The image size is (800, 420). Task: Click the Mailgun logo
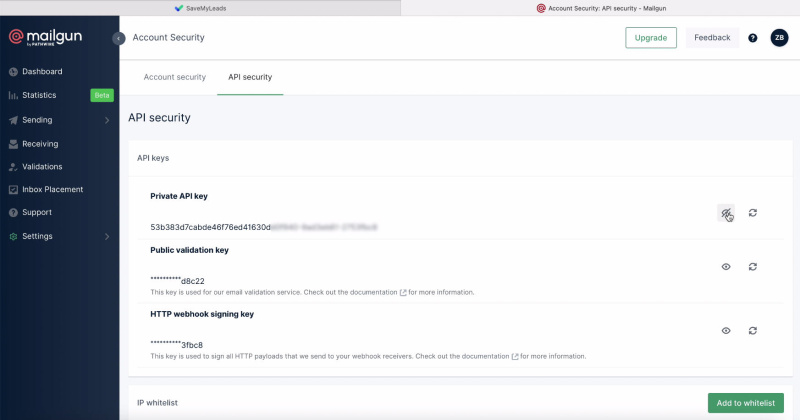pyautogui.click(x=45, y=37)
